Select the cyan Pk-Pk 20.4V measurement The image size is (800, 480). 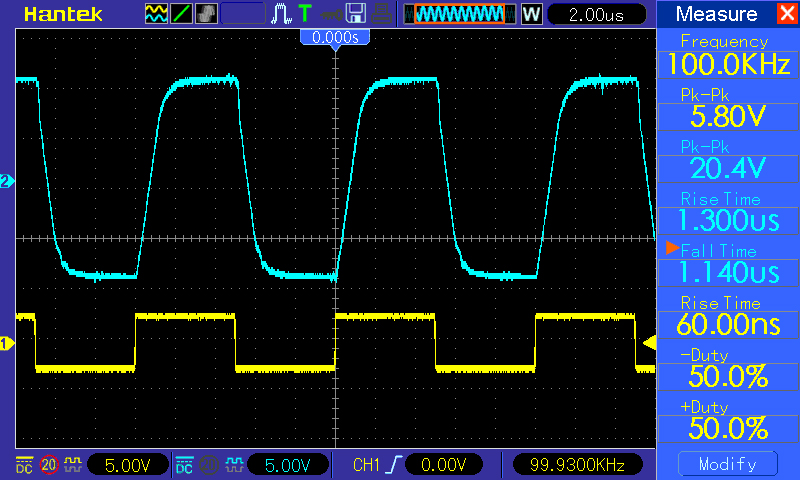click(x=728, y=161)
